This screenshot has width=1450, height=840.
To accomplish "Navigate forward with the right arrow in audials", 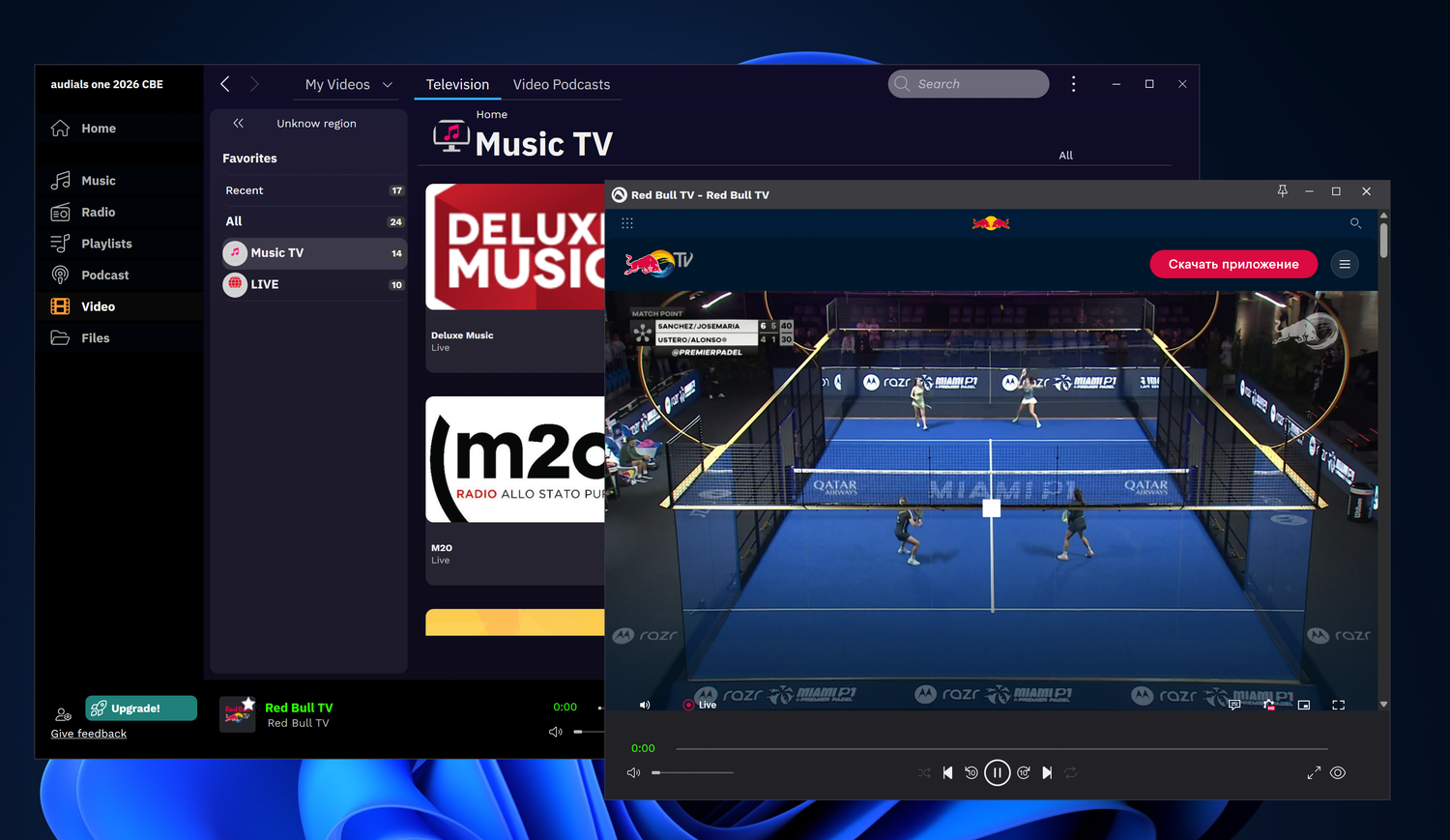I will tap(254, 84).
